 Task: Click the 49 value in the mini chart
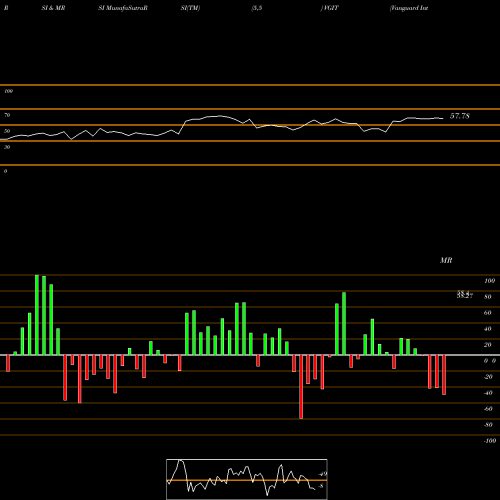323,474
